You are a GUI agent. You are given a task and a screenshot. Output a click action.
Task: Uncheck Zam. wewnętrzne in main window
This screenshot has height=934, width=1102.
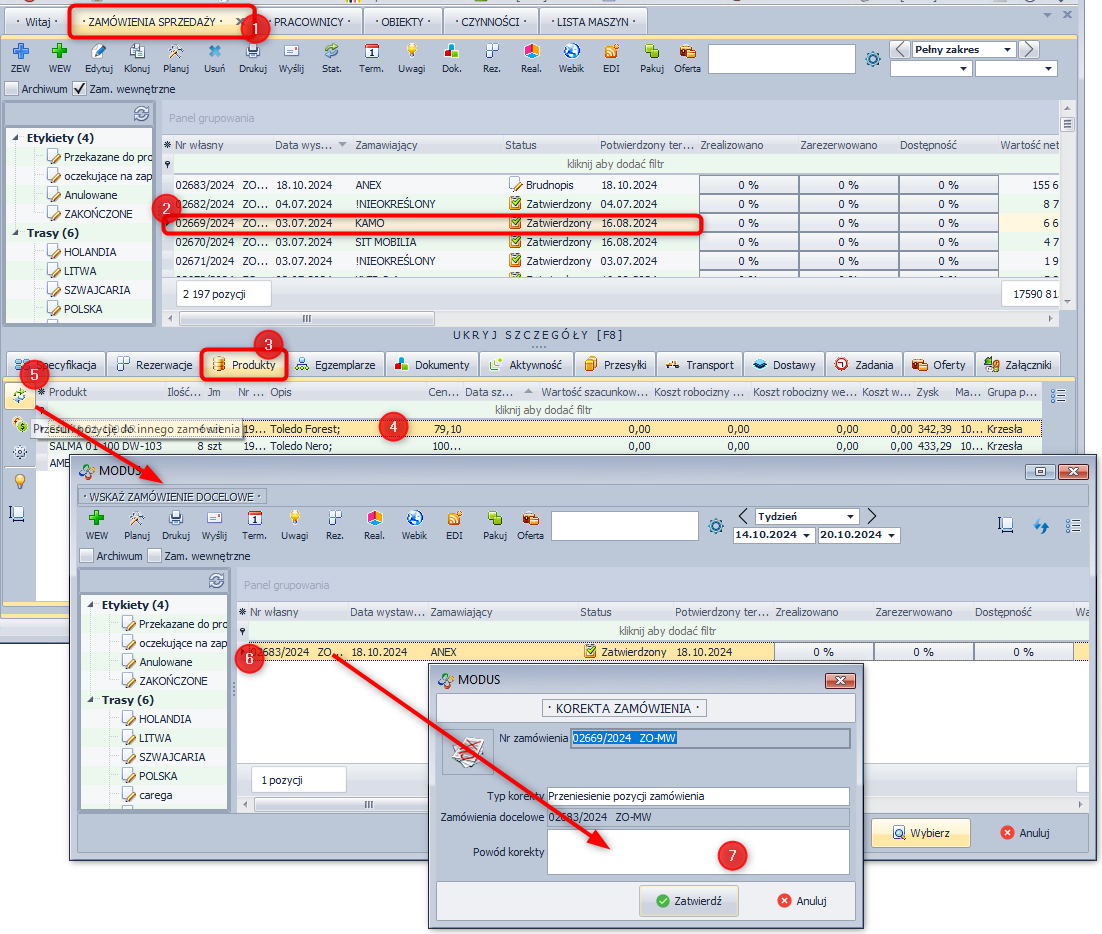click(79, 89)
